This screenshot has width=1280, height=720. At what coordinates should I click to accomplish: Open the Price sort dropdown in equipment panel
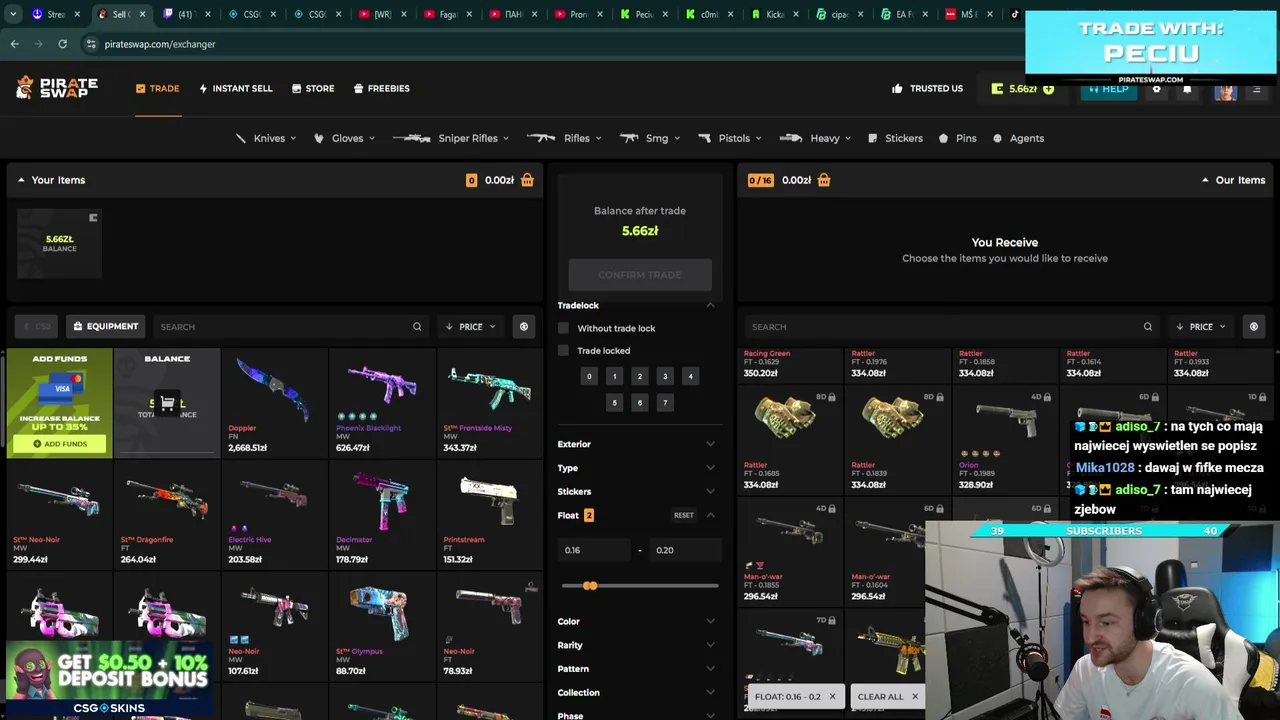pos(470,327)
